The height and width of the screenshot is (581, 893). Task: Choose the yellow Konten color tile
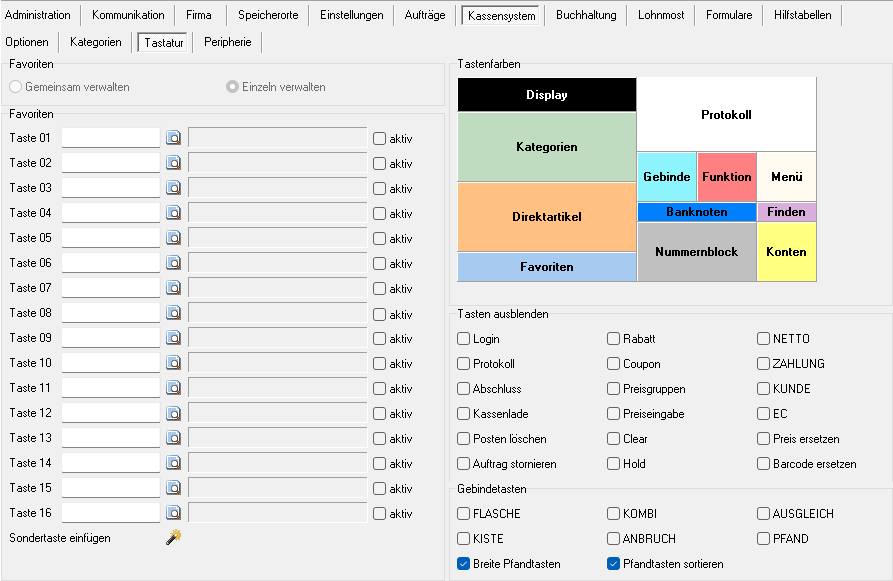tap(786, 252)
